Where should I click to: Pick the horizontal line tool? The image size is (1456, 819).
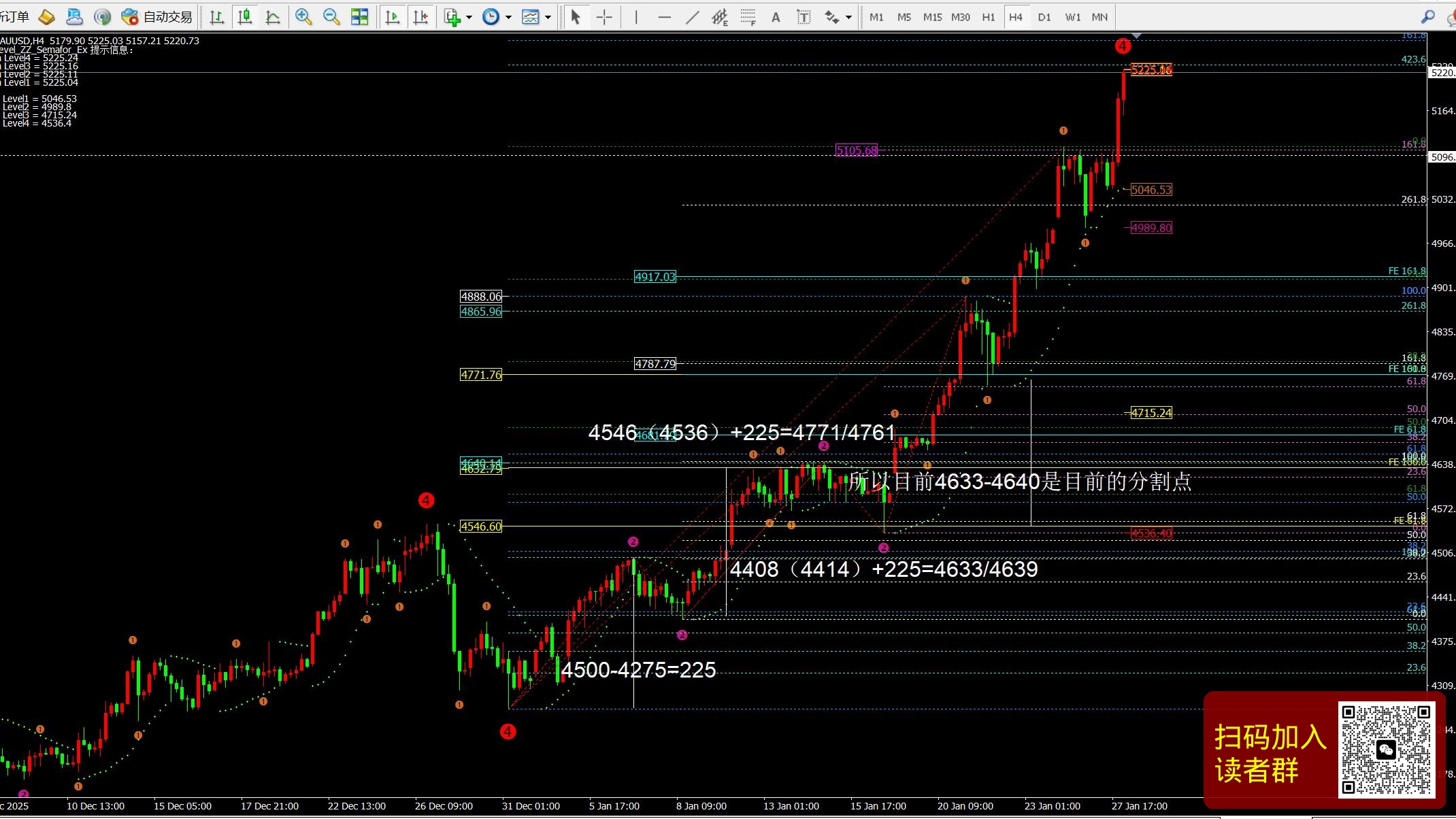pyautogui.click(x=664, y=17)
